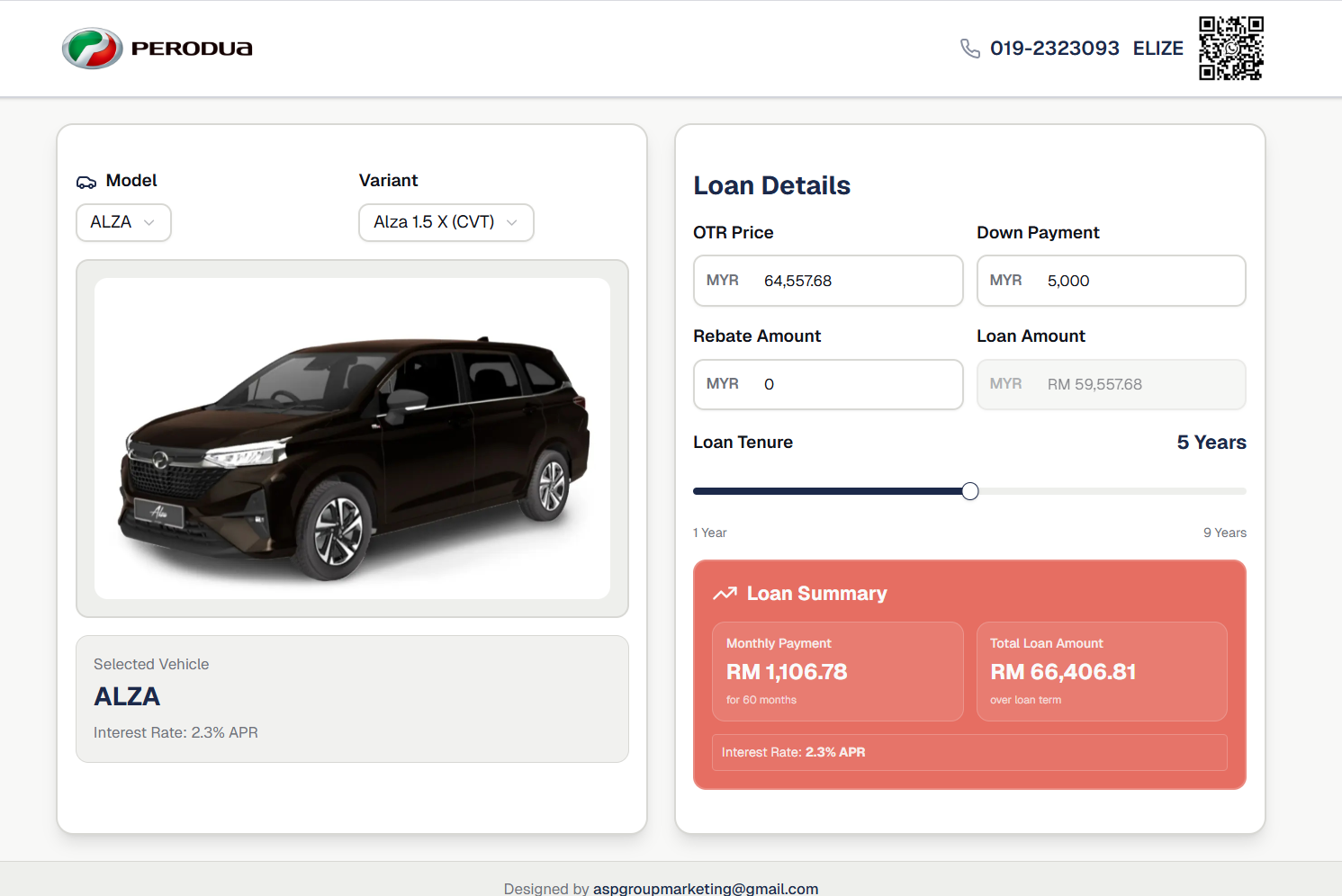Click the OTR Price input field
The height and width of the screenshot is (896, 1342).
(828, 281)
